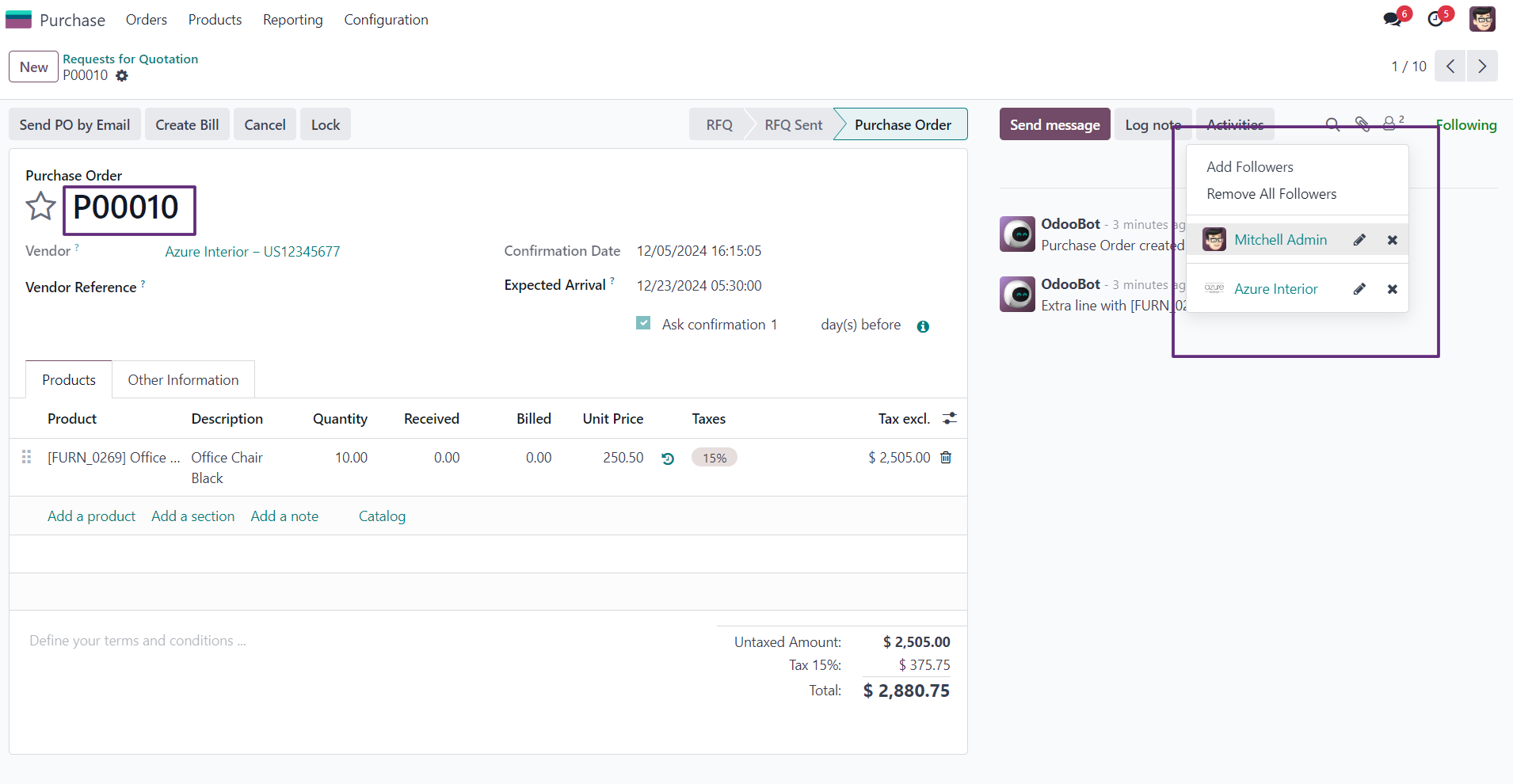The height and width of the screenshot is (784, 1513).
Task: Search messages with magnifier icon
Action: (1332, 124)
